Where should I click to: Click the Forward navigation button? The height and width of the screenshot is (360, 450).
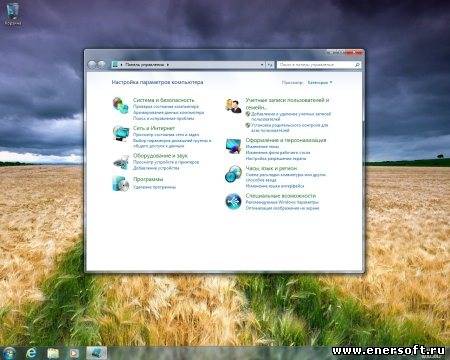point(101,64)
